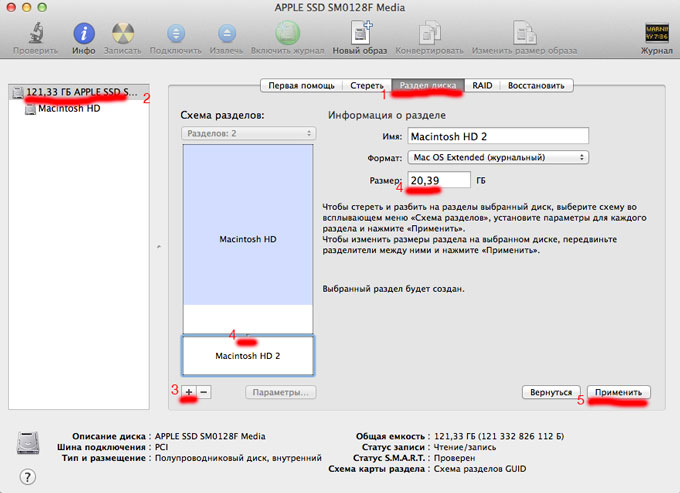
Task: Switch to Восстановить tab
Action: (536, 85)
